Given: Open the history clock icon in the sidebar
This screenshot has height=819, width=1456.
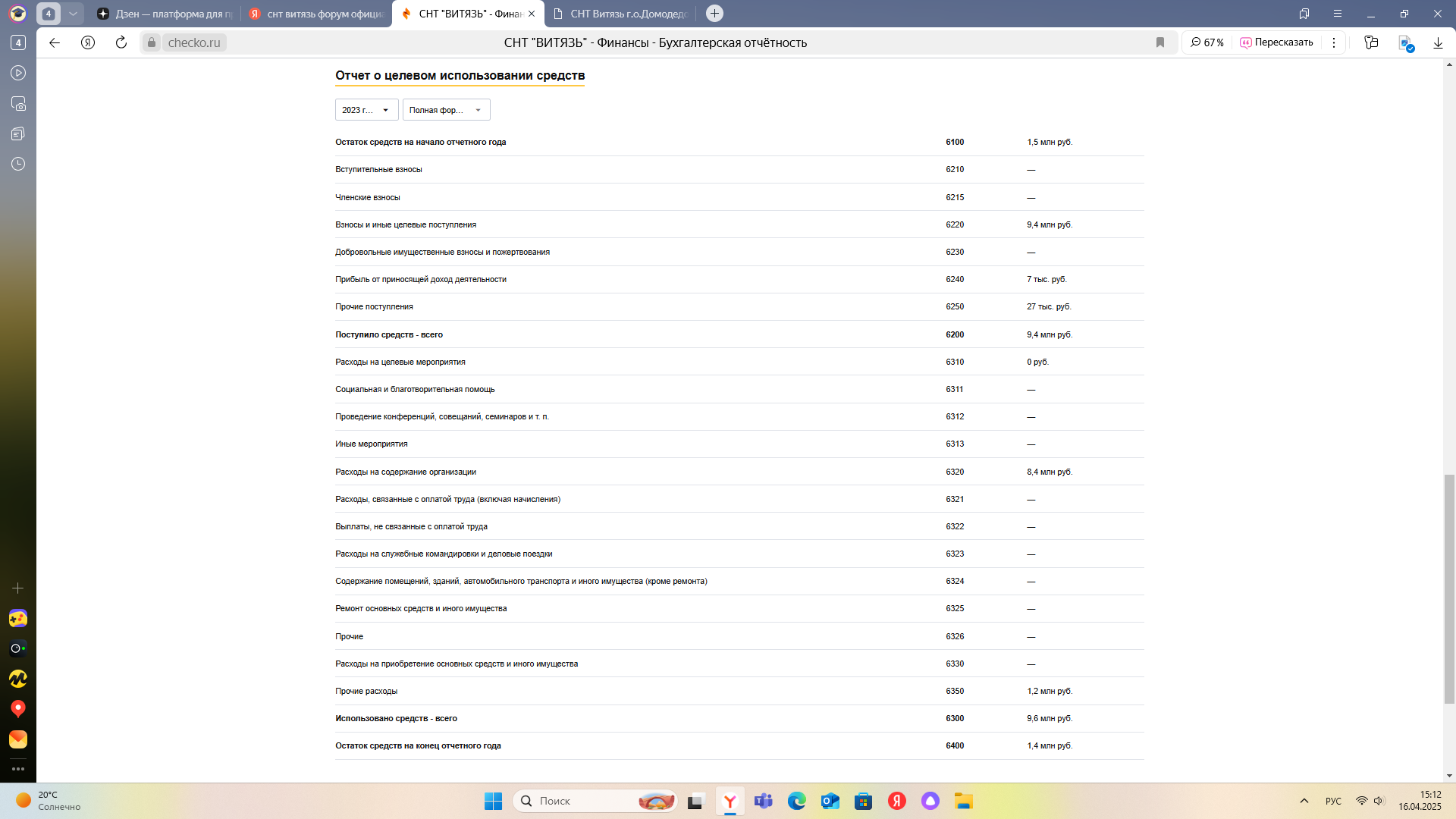Looking at the screenshot, I should (18, 164).
